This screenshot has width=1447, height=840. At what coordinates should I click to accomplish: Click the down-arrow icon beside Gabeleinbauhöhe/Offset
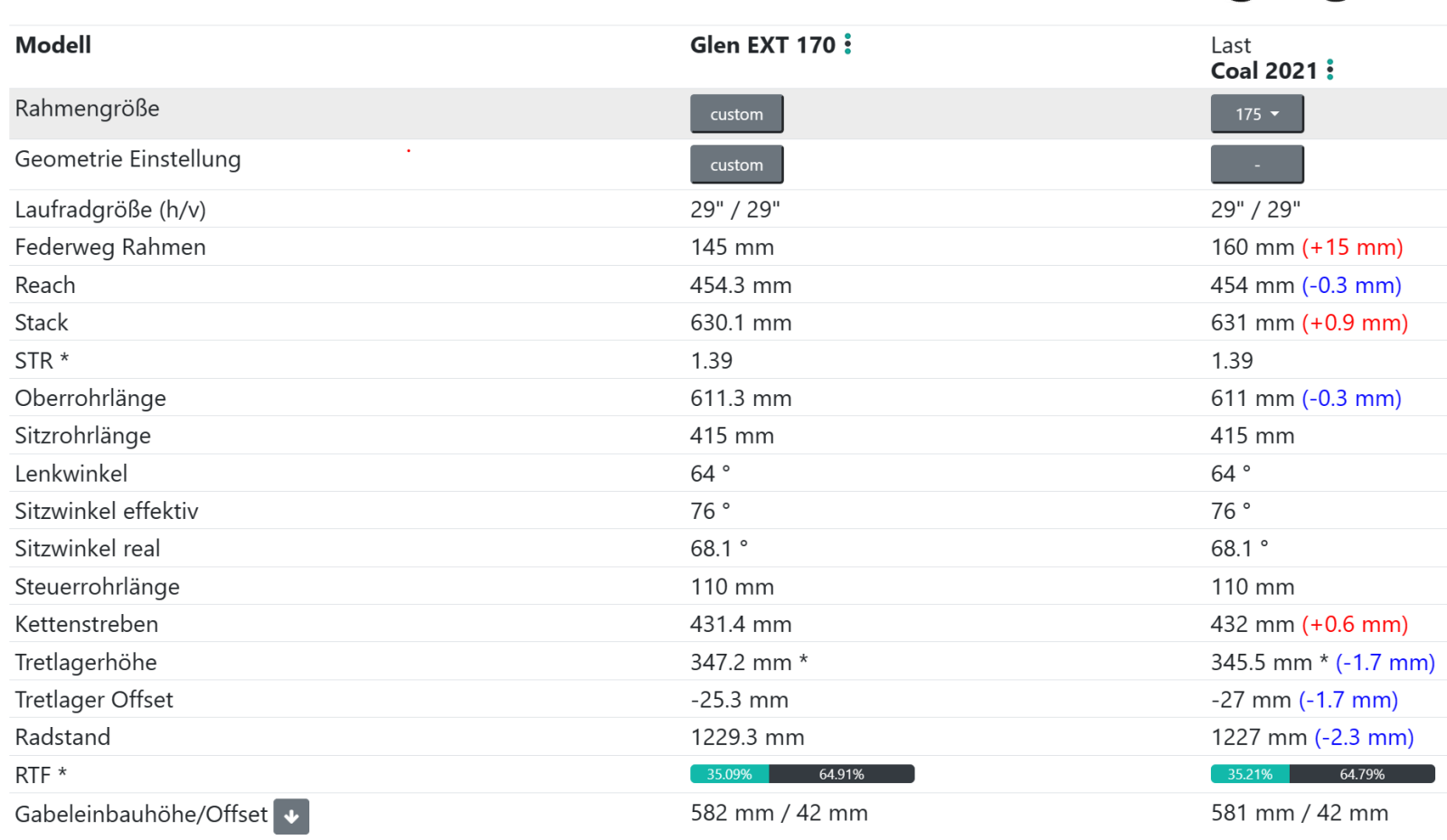pos(291,816)
